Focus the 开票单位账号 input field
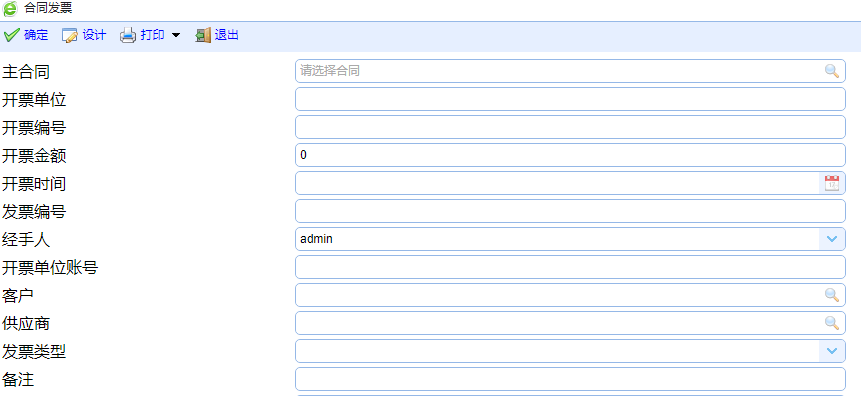 coord(571,267)
